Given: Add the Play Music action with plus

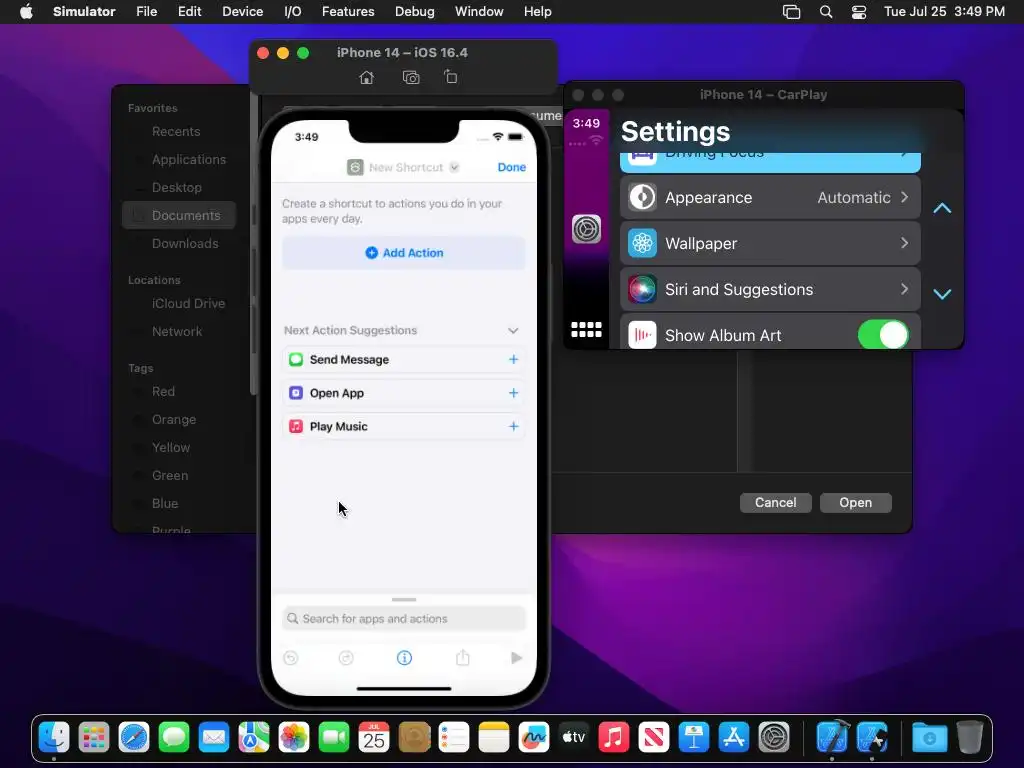Looking at the screenshot, I should [x=513, y=426].
